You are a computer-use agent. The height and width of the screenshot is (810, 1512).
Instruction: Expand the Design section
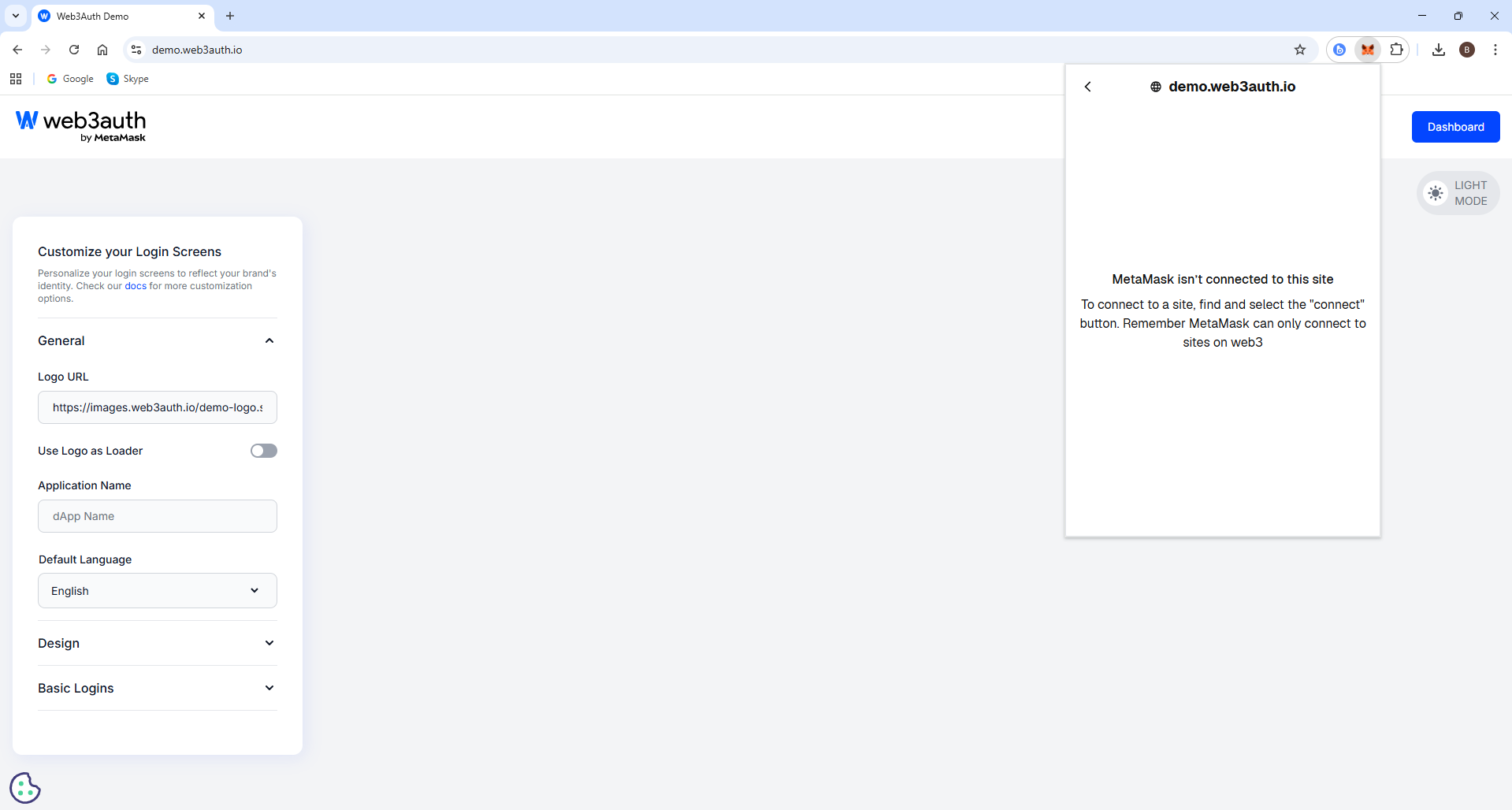coord(158,643)
